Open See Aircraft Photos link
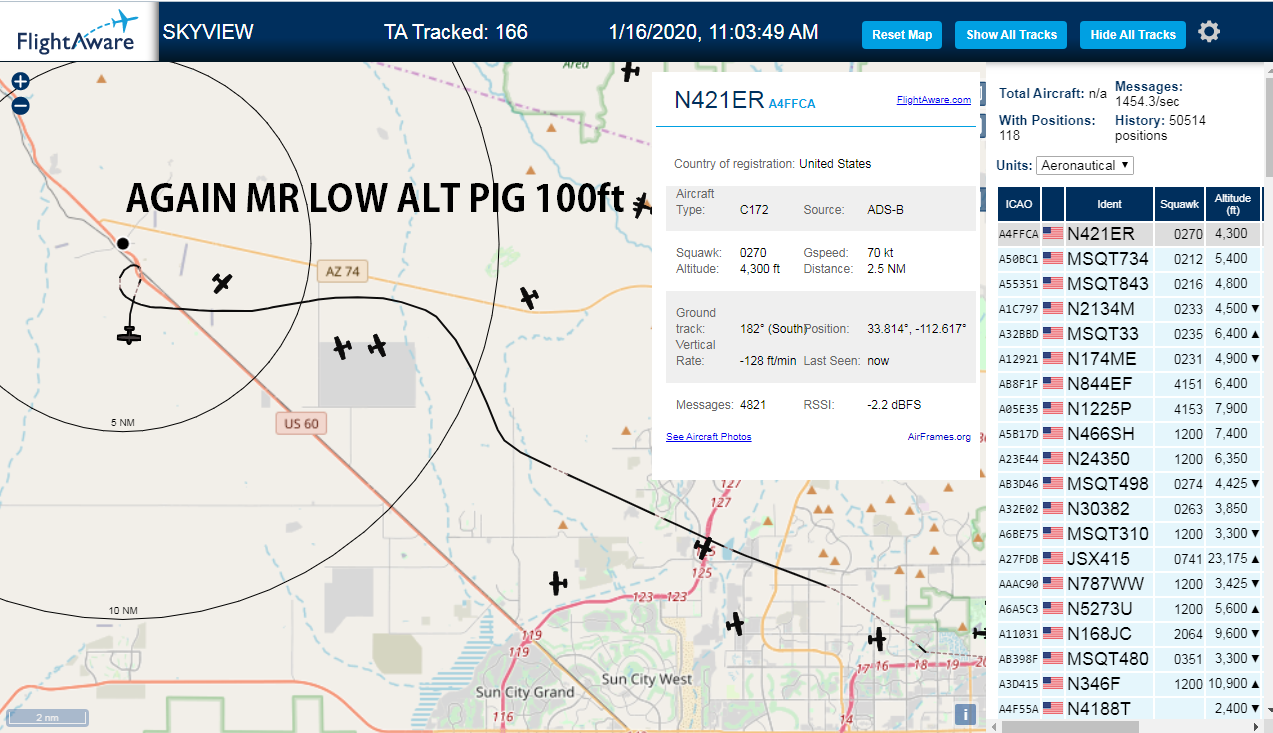 tap(709, 437)
